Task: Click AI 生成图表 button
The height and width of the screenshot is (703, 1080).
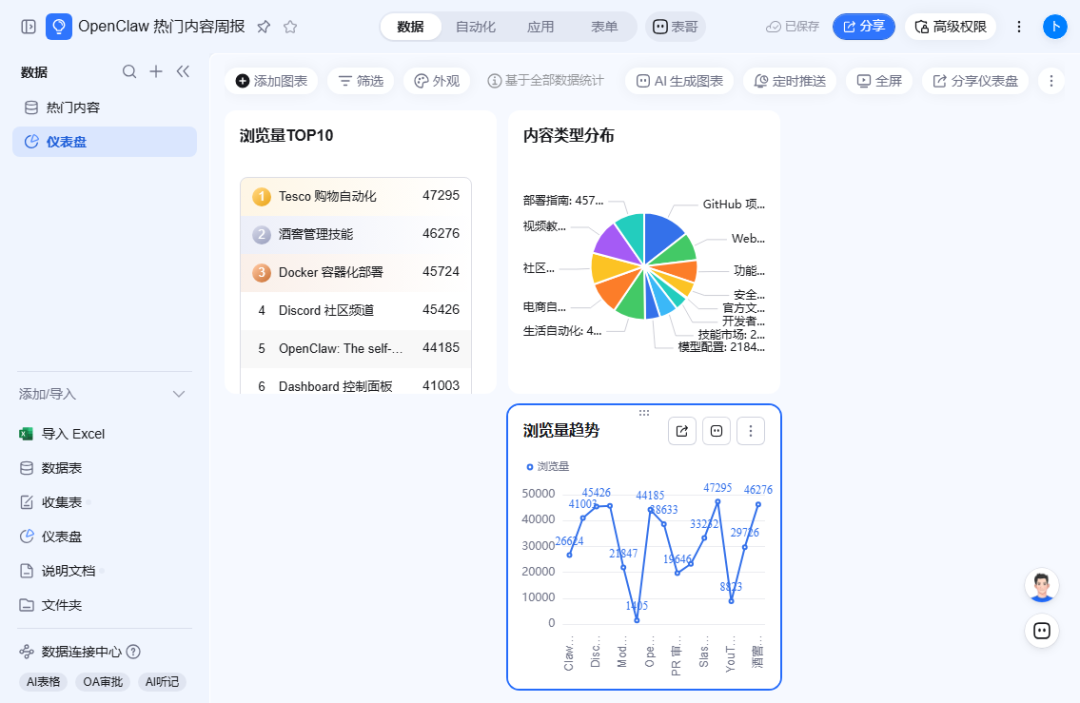Action: (679, 81)
